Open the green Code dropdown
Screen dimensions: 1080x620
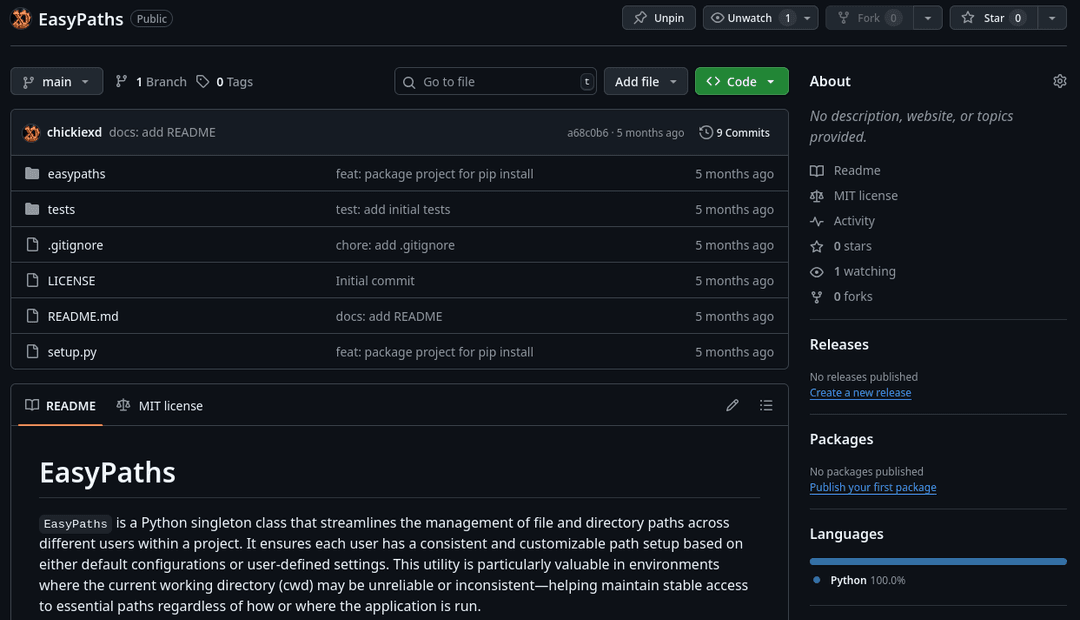pos(742,81)
